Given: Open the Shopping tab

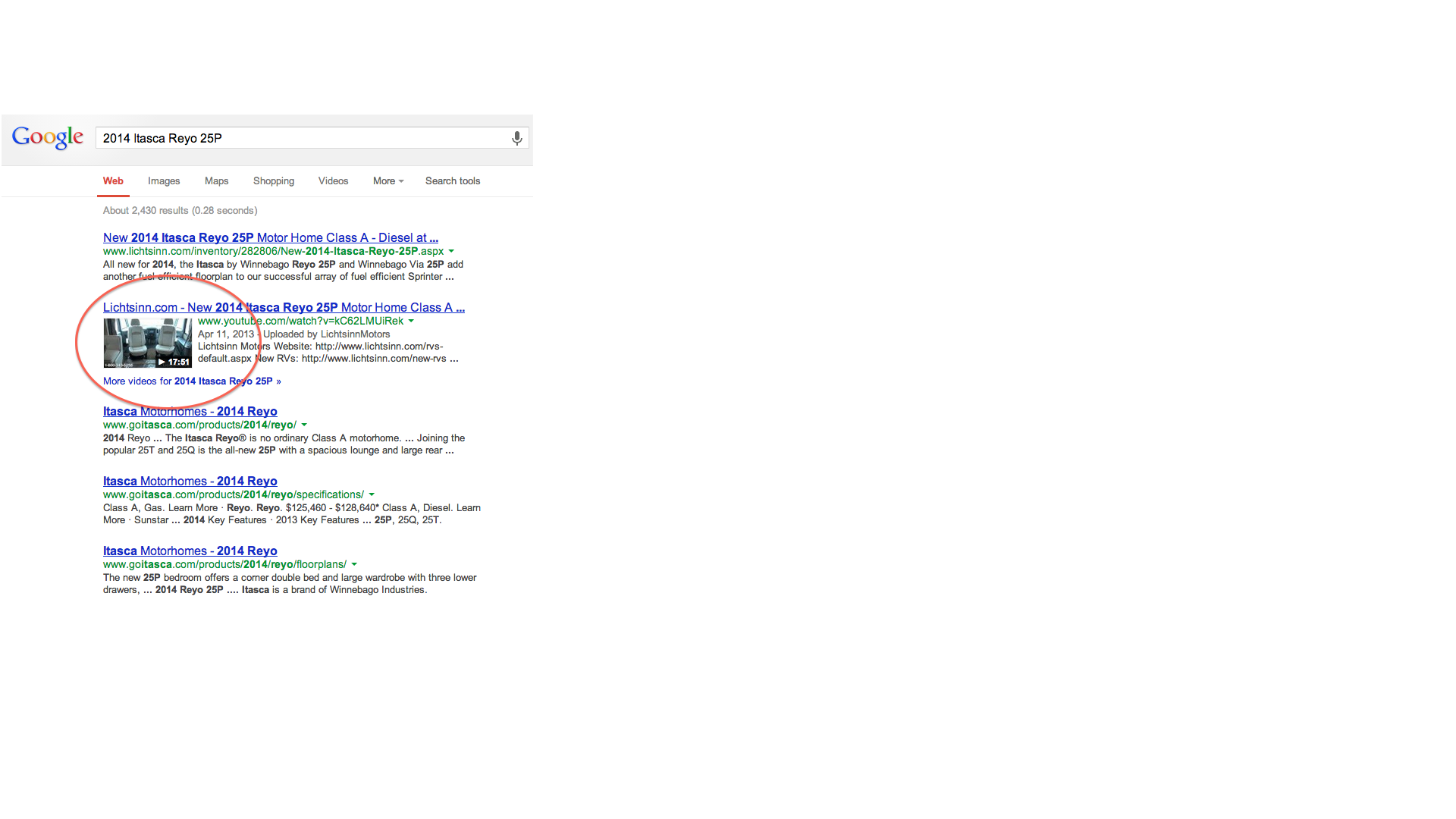Looking at the screenshot, I should pos(274,181).
